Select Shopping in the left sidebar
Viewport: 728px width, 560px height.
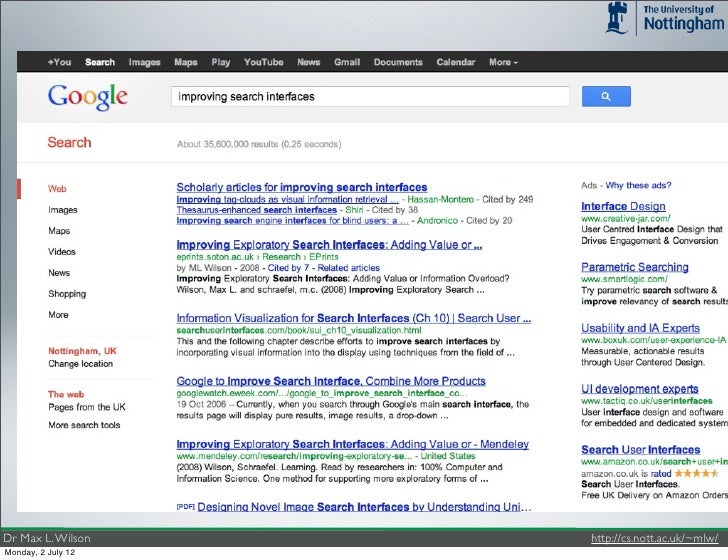point(67,294)
